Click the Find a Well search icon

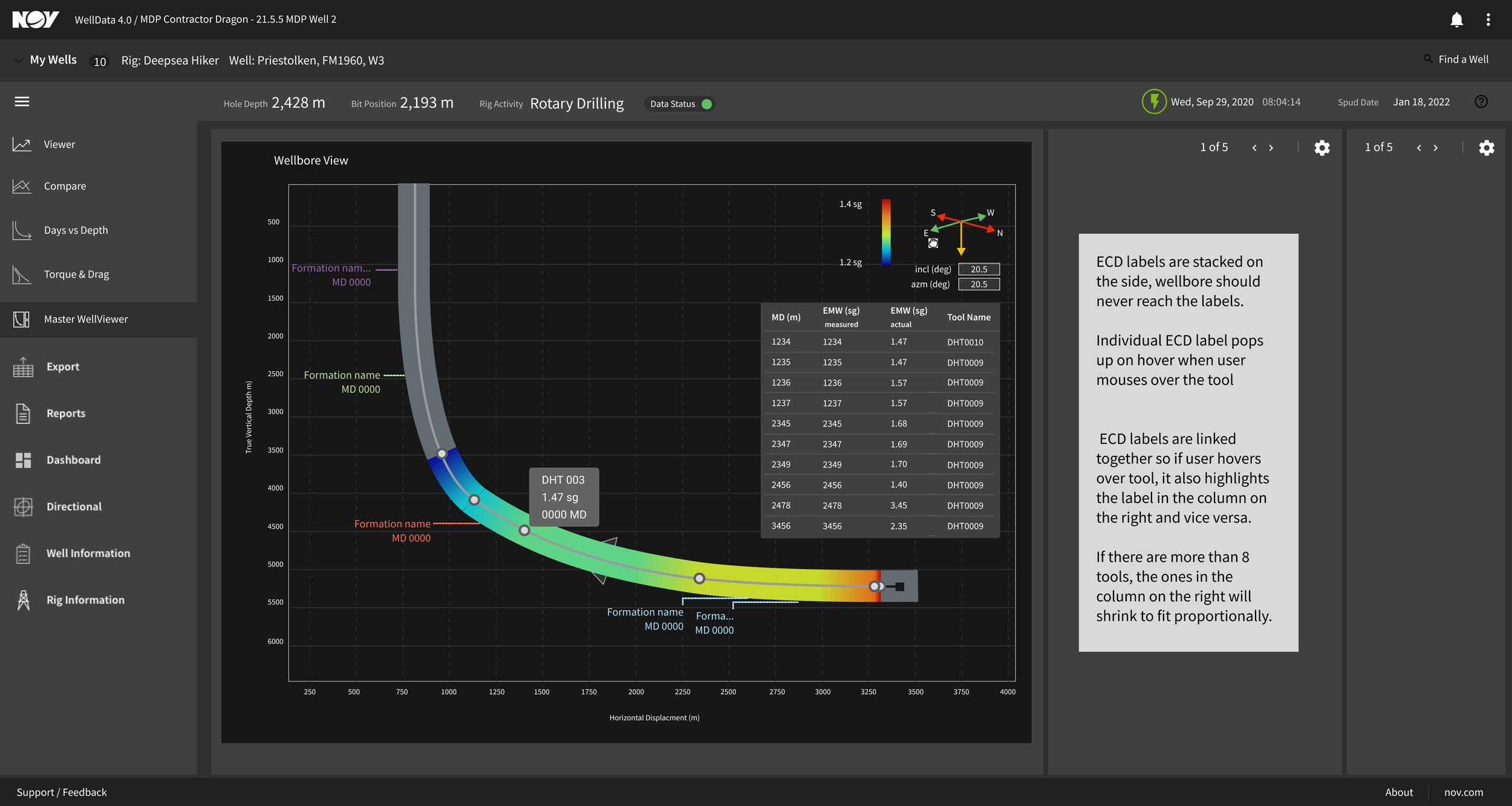pyautogui.click(x=1428, y=59)
